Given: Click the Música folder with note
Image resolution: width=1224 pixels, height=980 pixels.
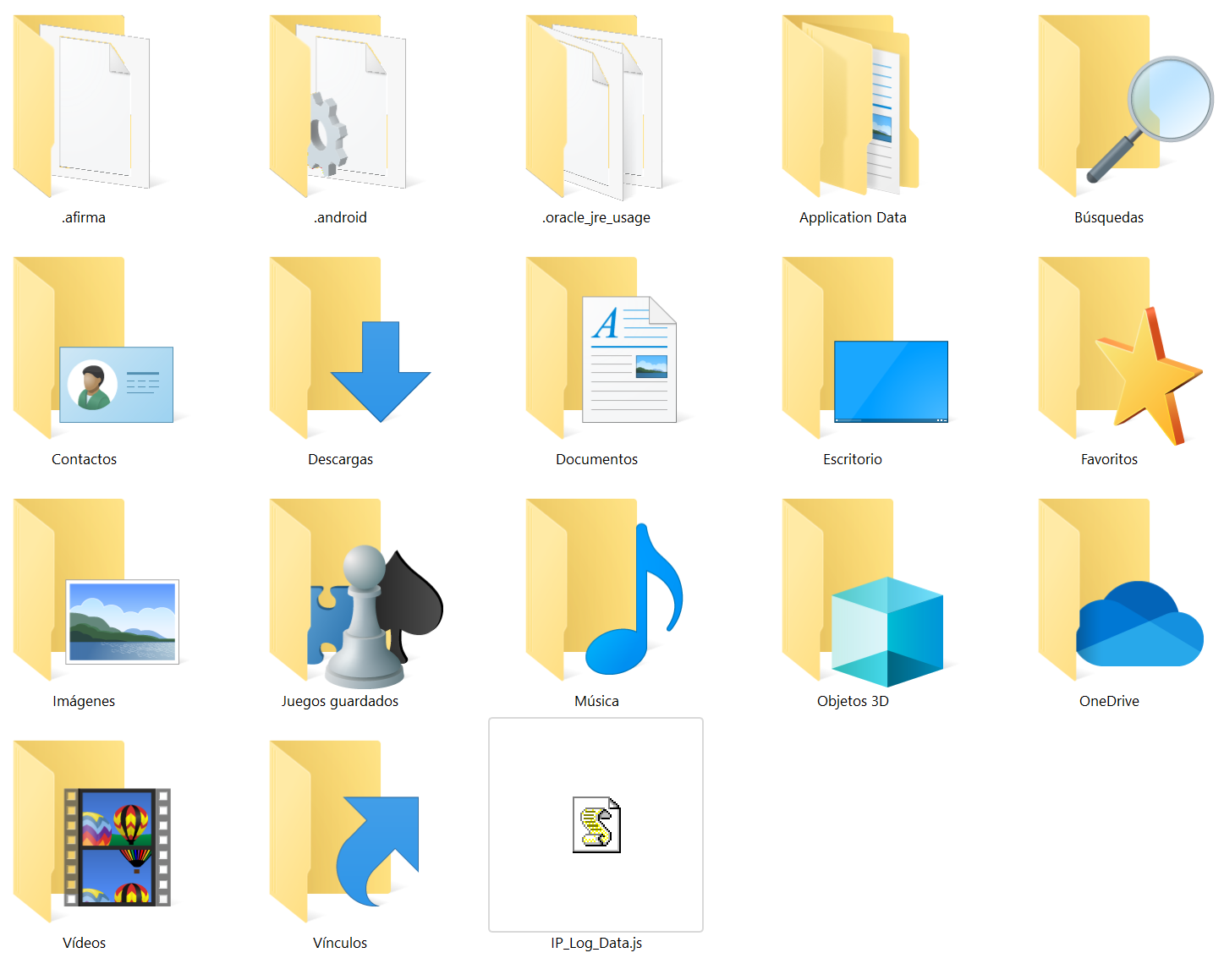Looking at the screenshot, I should [596, 590].
